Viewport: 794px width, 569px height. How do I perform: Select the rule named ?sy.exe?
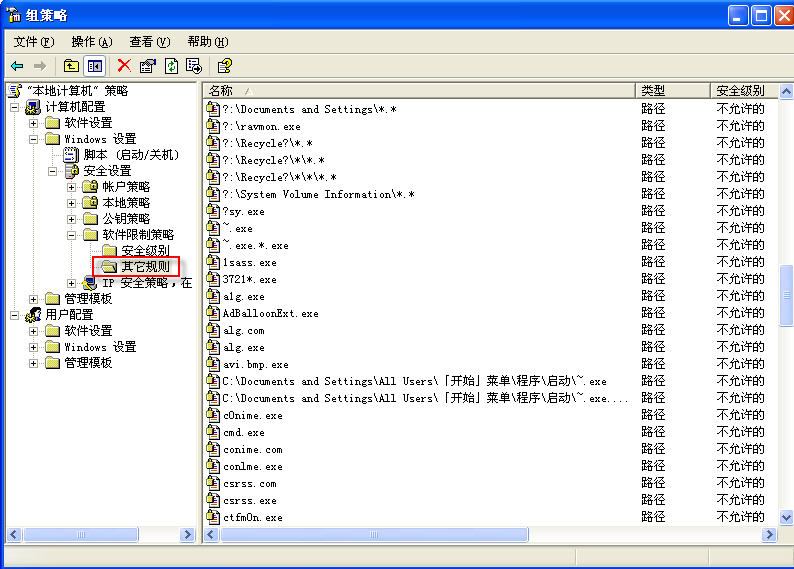(x=243, y=212)
